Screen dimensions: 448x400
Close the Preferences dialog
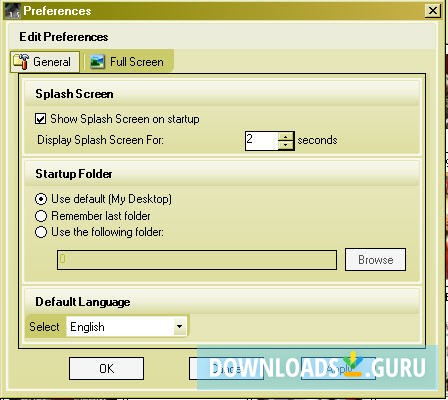point(433,11)
